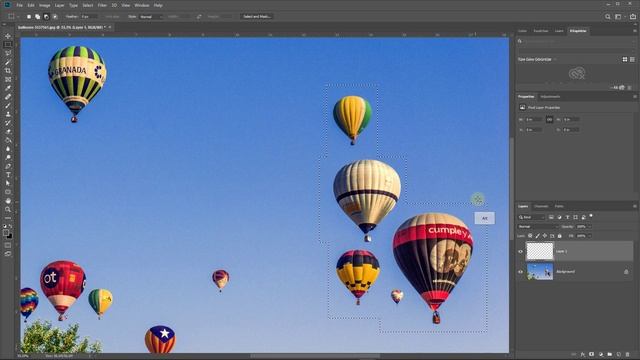640x360 pixels.
Task: Click the libraries search field
Action: click(x=576, y=42)
